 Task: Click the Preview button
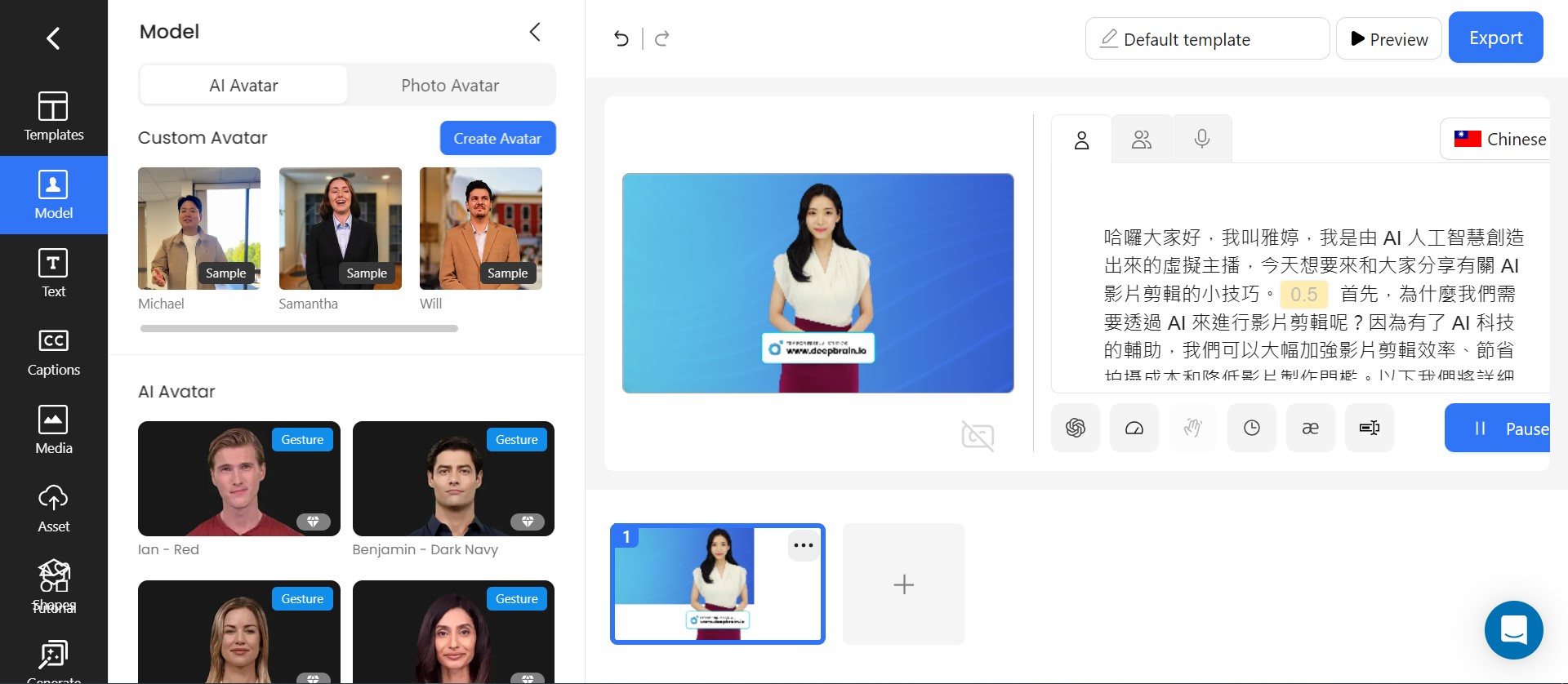1388,38
